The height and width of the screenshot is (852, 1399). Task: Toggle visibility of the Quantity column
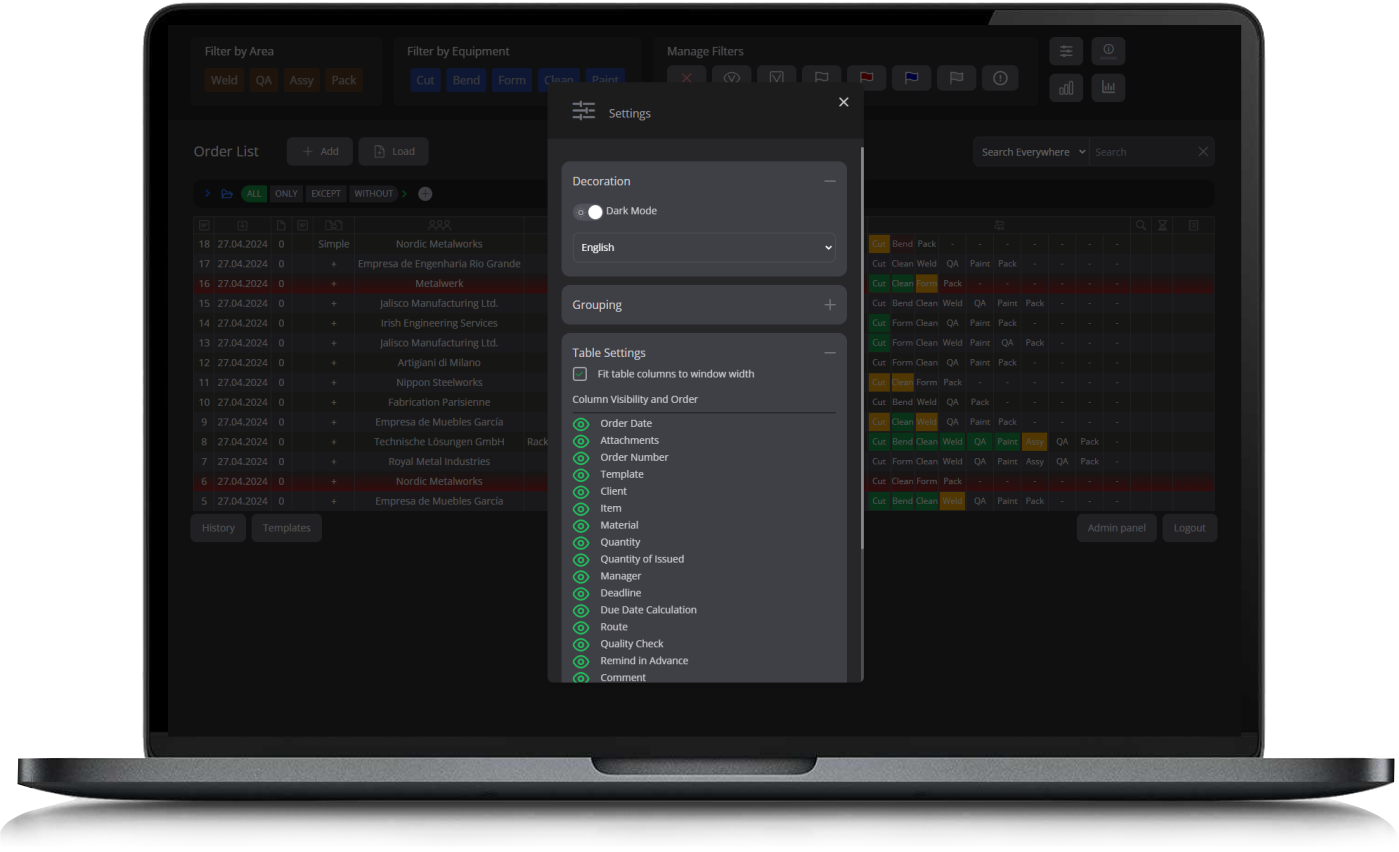pos(580,542)
